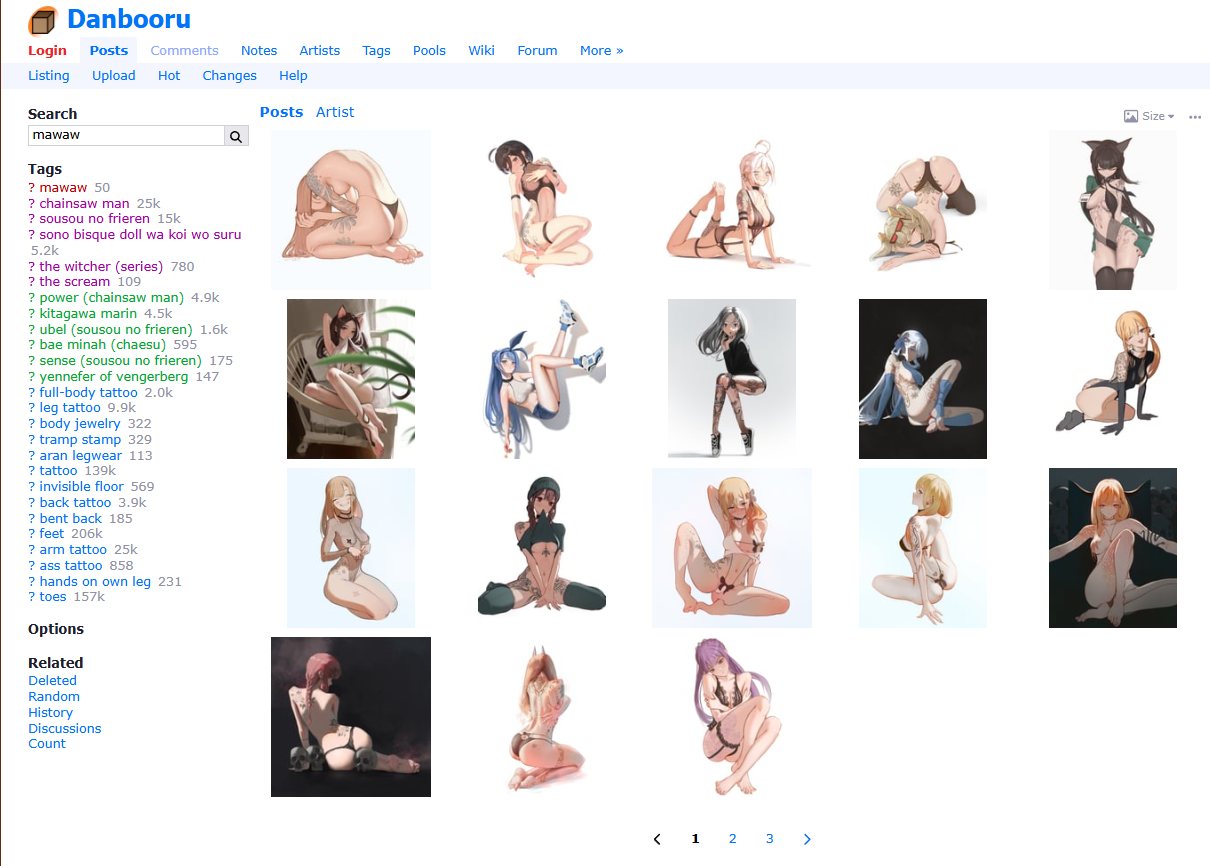
Task: Click the search box containing mawaw
Action: pyautogui.click(x=126, y=136)
